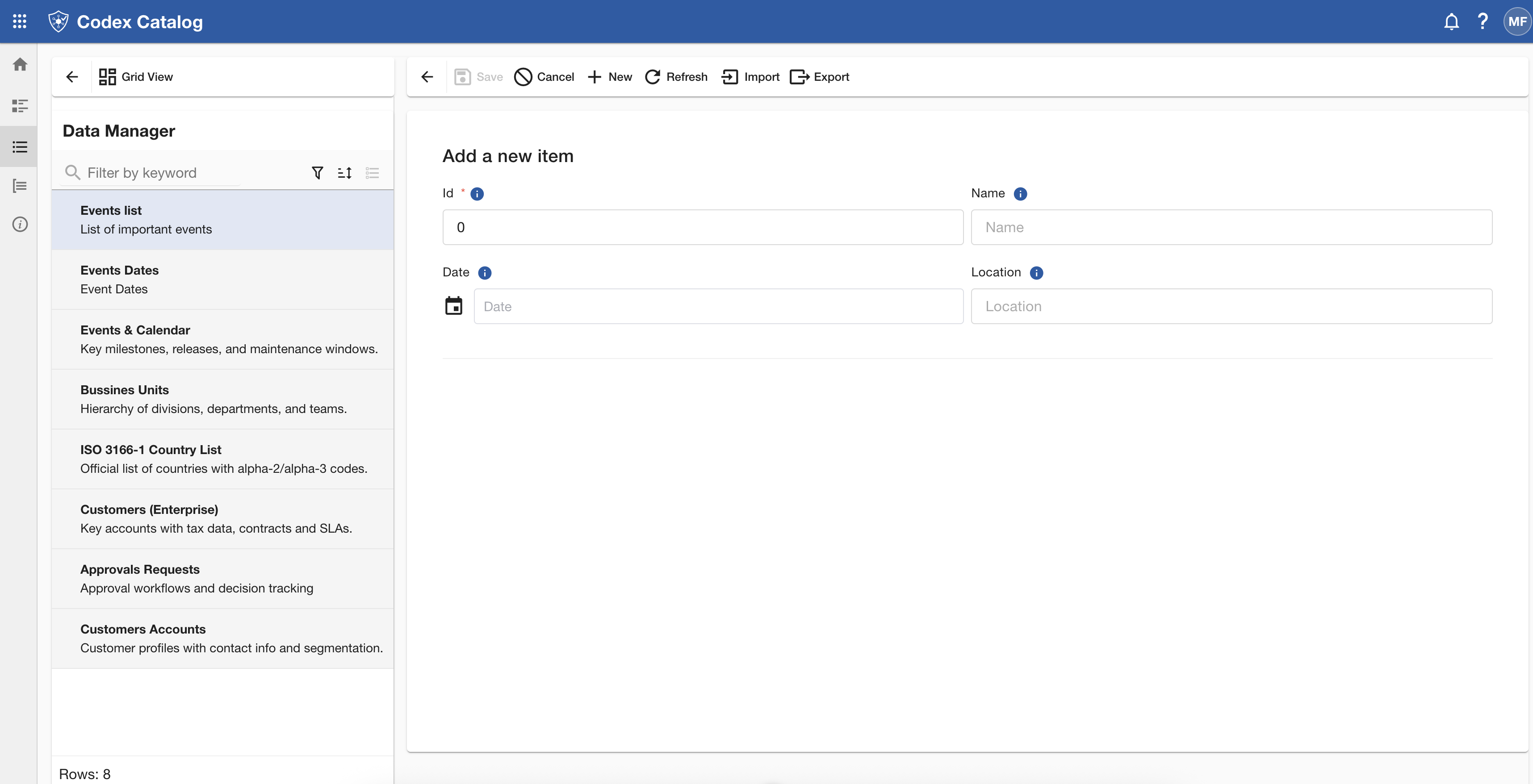Import data

750,77
